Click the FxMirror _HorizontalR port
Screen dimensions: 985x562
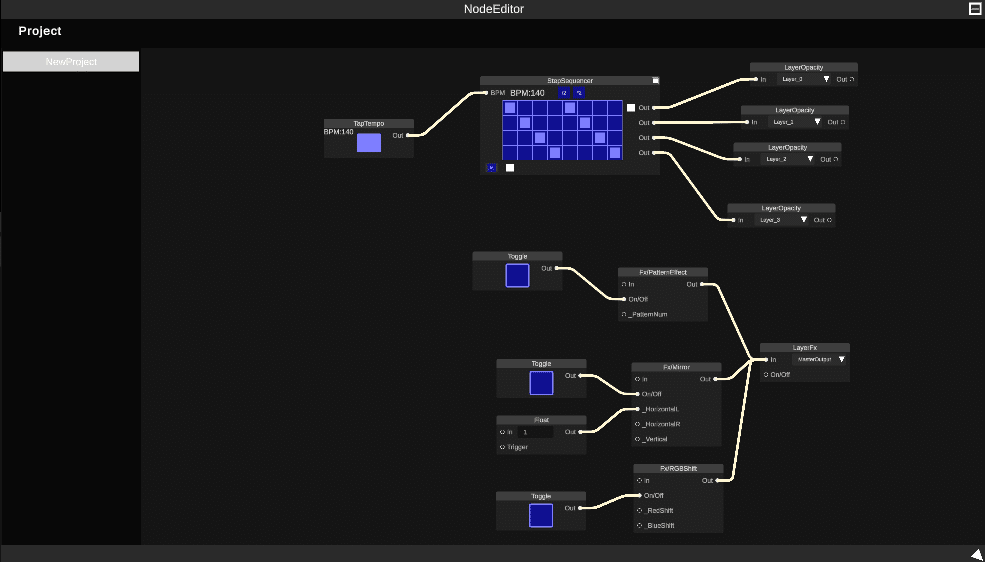point(638,424)
